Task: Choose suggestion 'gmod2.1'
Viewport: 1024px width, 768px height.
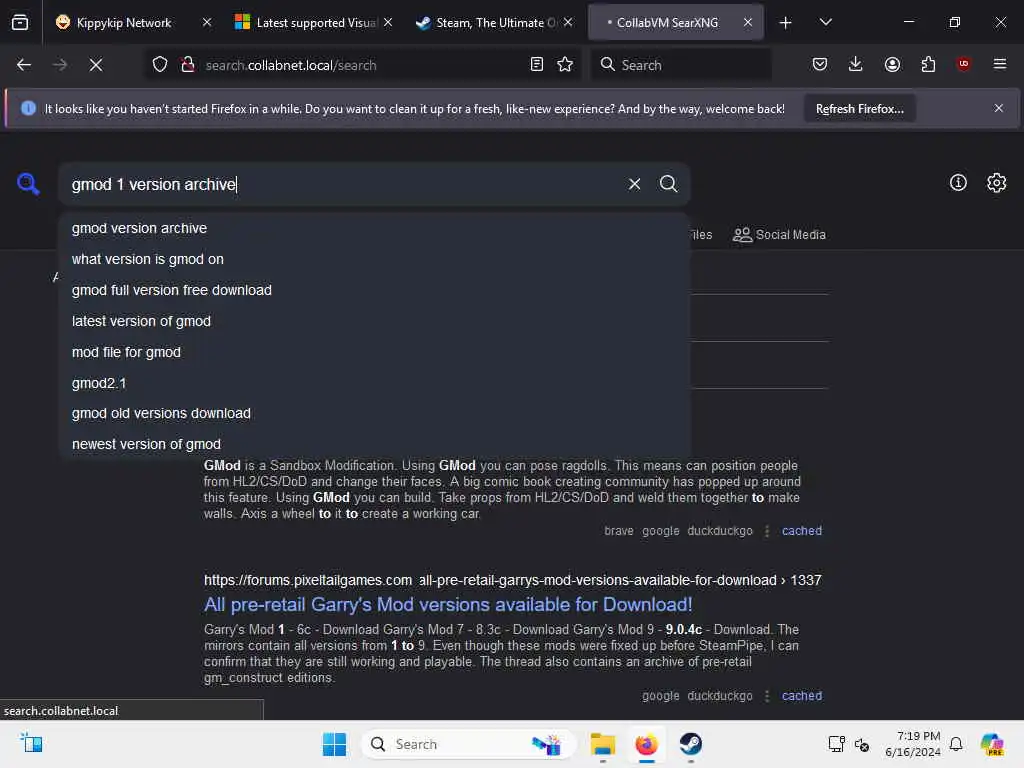Action: click(374, 383)
